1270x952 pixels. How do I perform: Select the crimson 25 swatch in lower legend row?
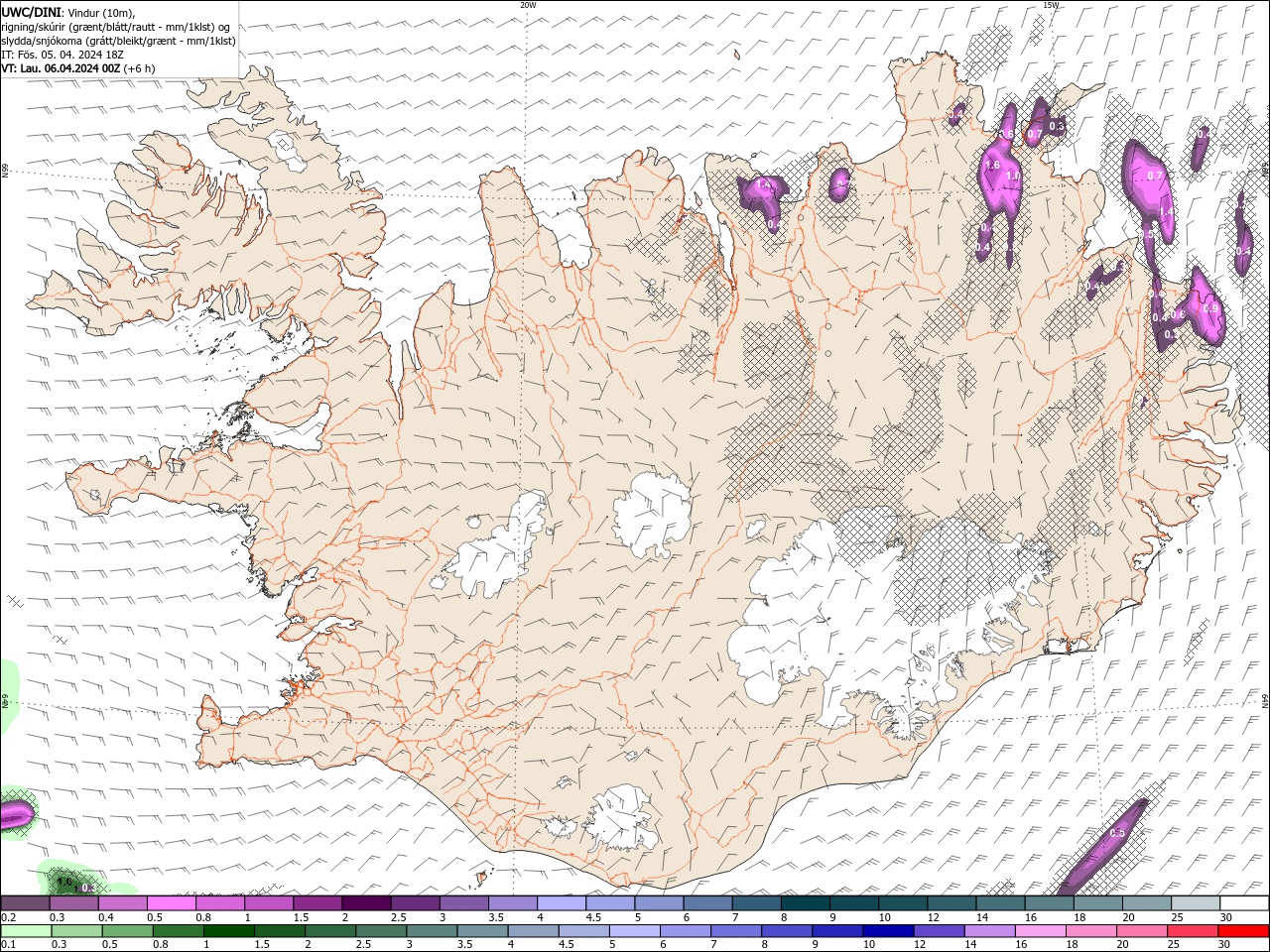pyautogui.click(x=1192, y=931)
